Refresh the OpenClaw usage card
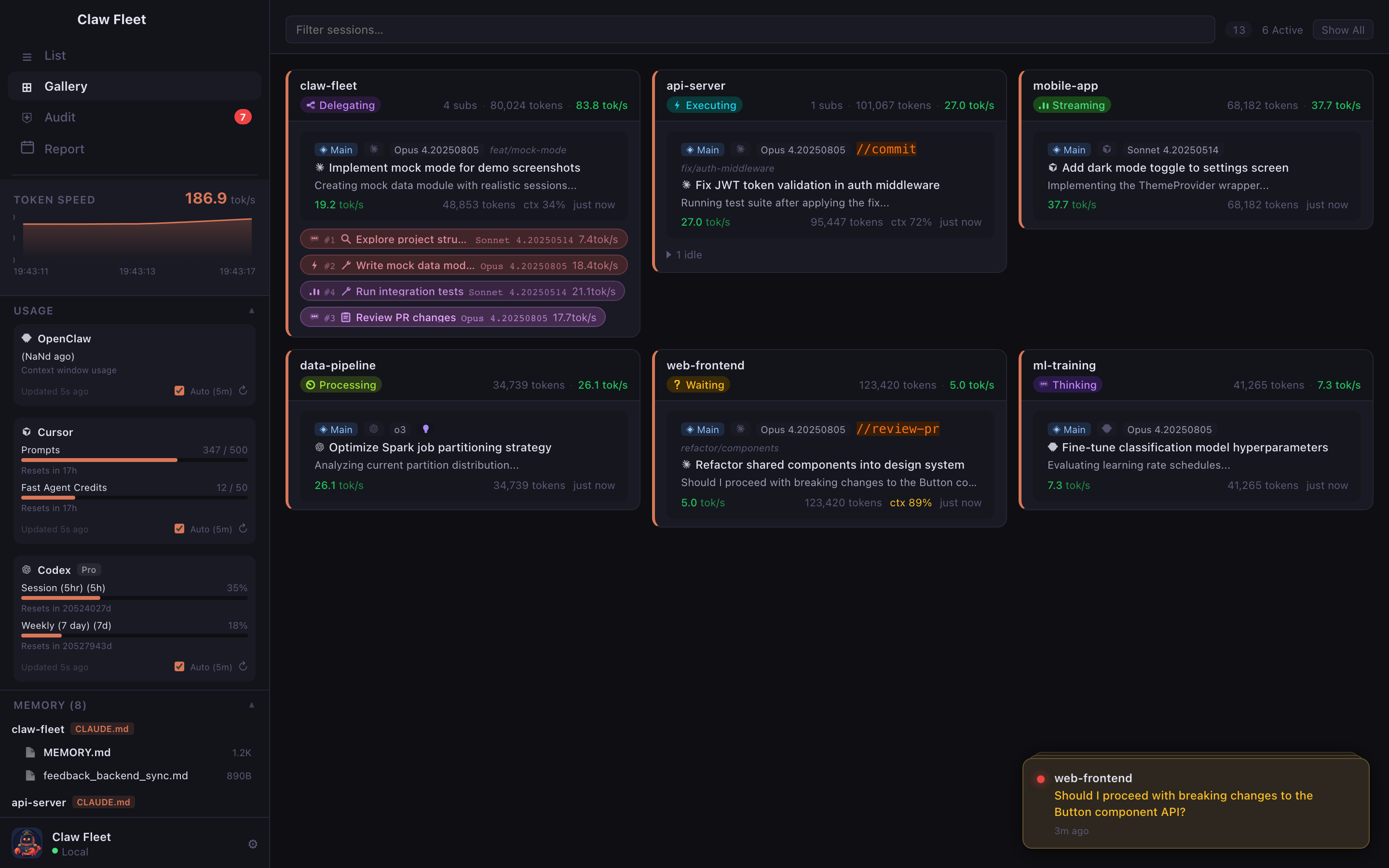The width and height of the screenshot is (1389, 868). tap(243, 391)
